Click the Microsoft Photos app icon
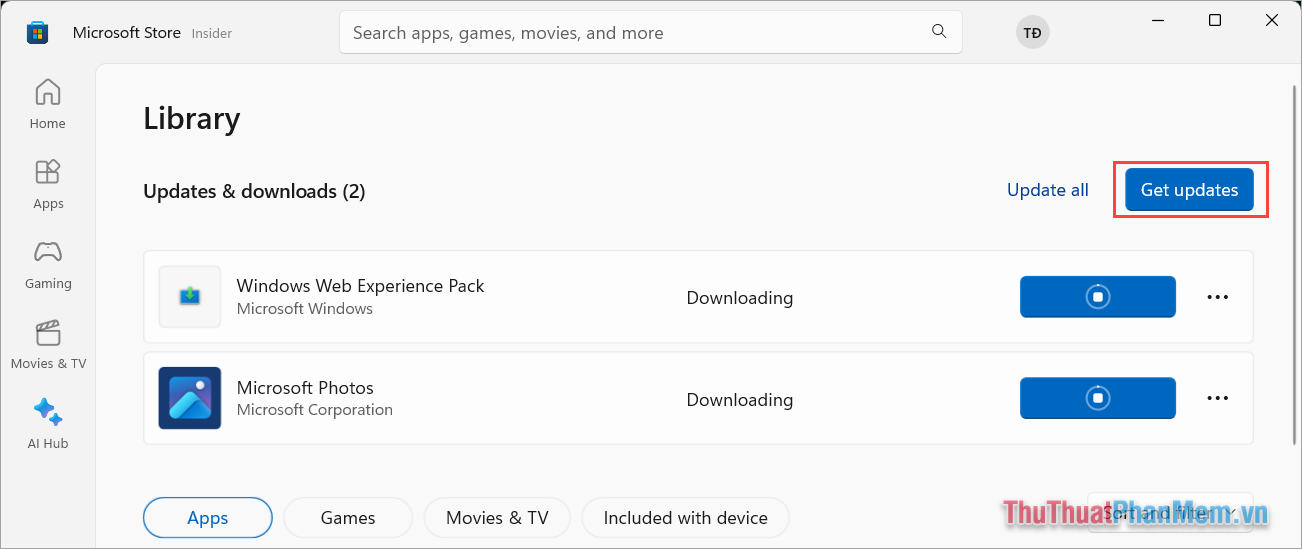Viewport: 1302px width, 549px height. point(190,398)
